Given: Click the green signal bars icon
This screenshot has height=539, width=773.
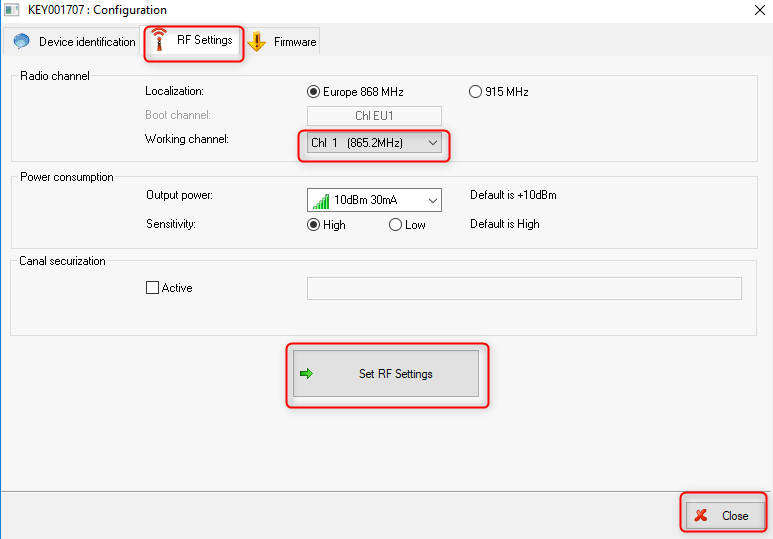Looking at the screenshot, I should [x=321, y=201].
